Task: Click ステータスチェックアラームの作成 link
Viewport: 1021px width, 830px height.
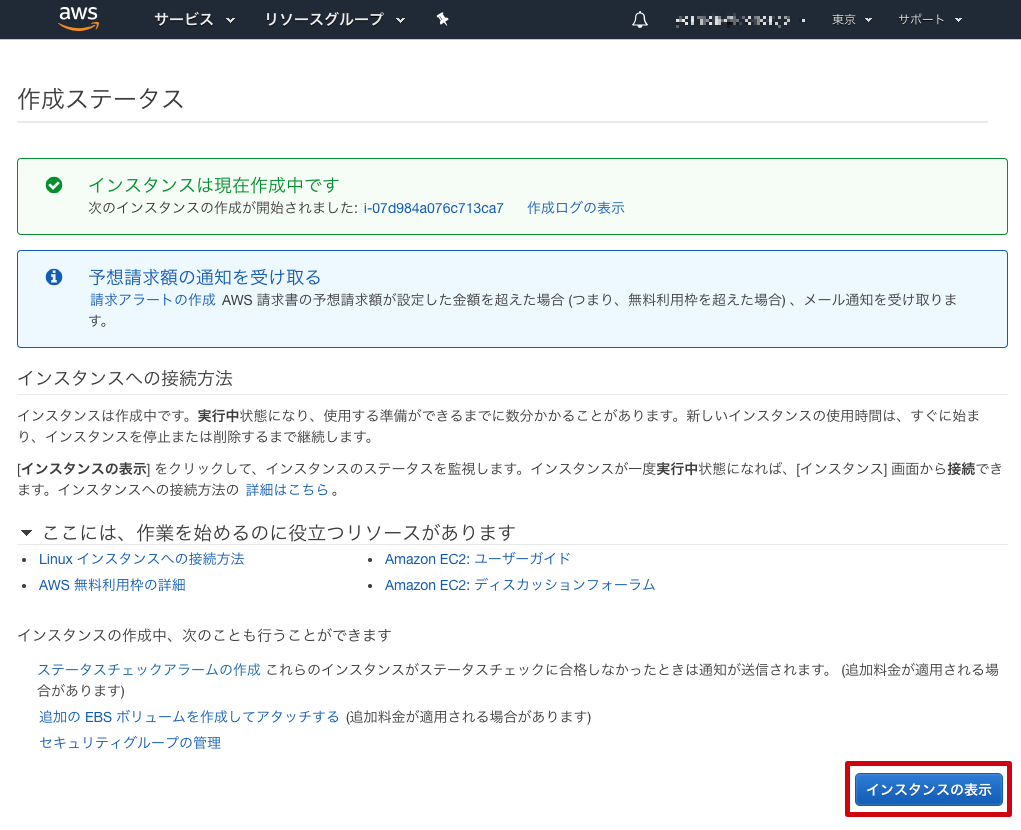Action: (x=149, y=670)
